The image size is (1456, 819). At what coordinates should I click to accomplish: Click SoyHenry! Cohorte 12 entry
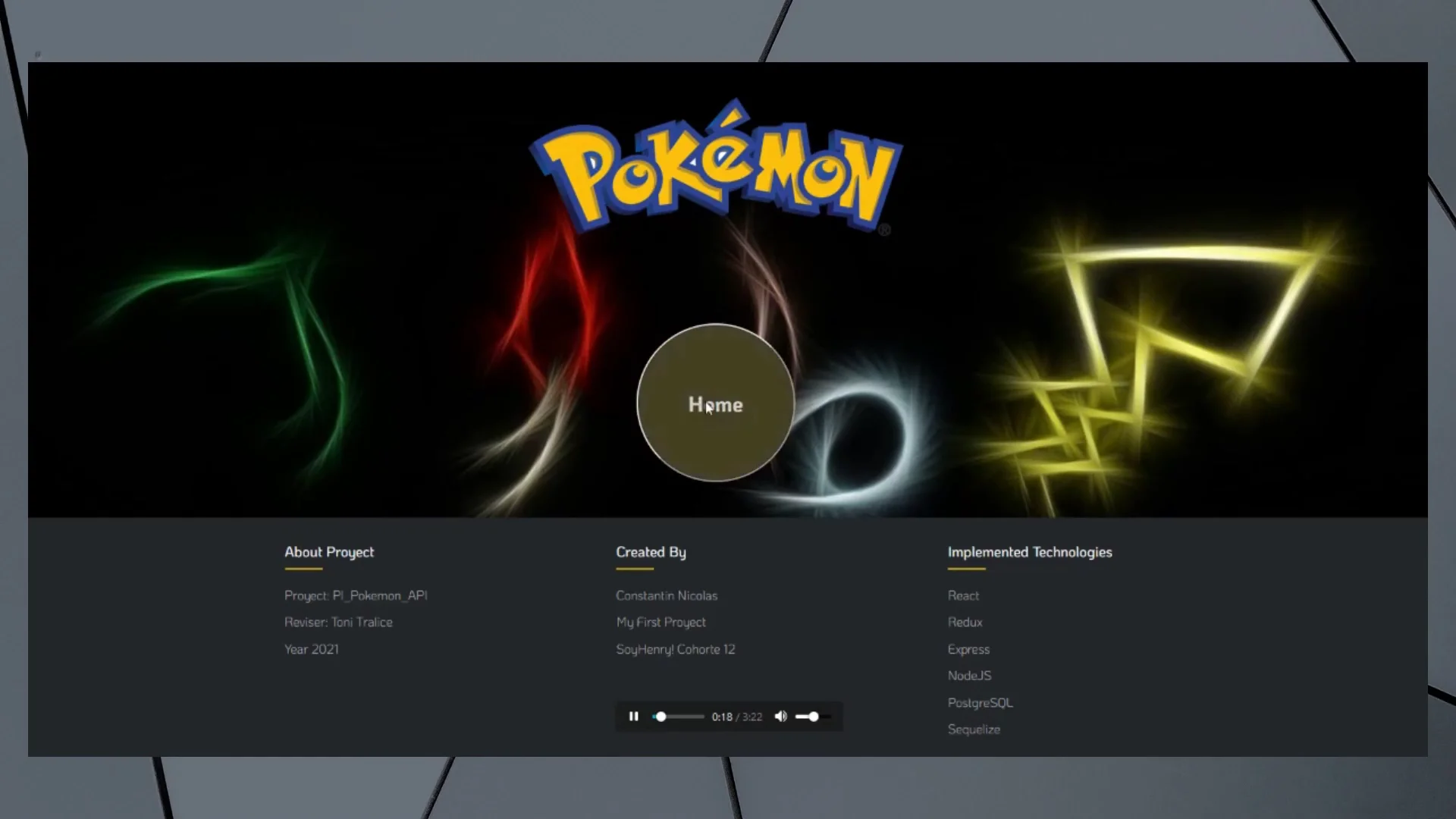point(675,649)
